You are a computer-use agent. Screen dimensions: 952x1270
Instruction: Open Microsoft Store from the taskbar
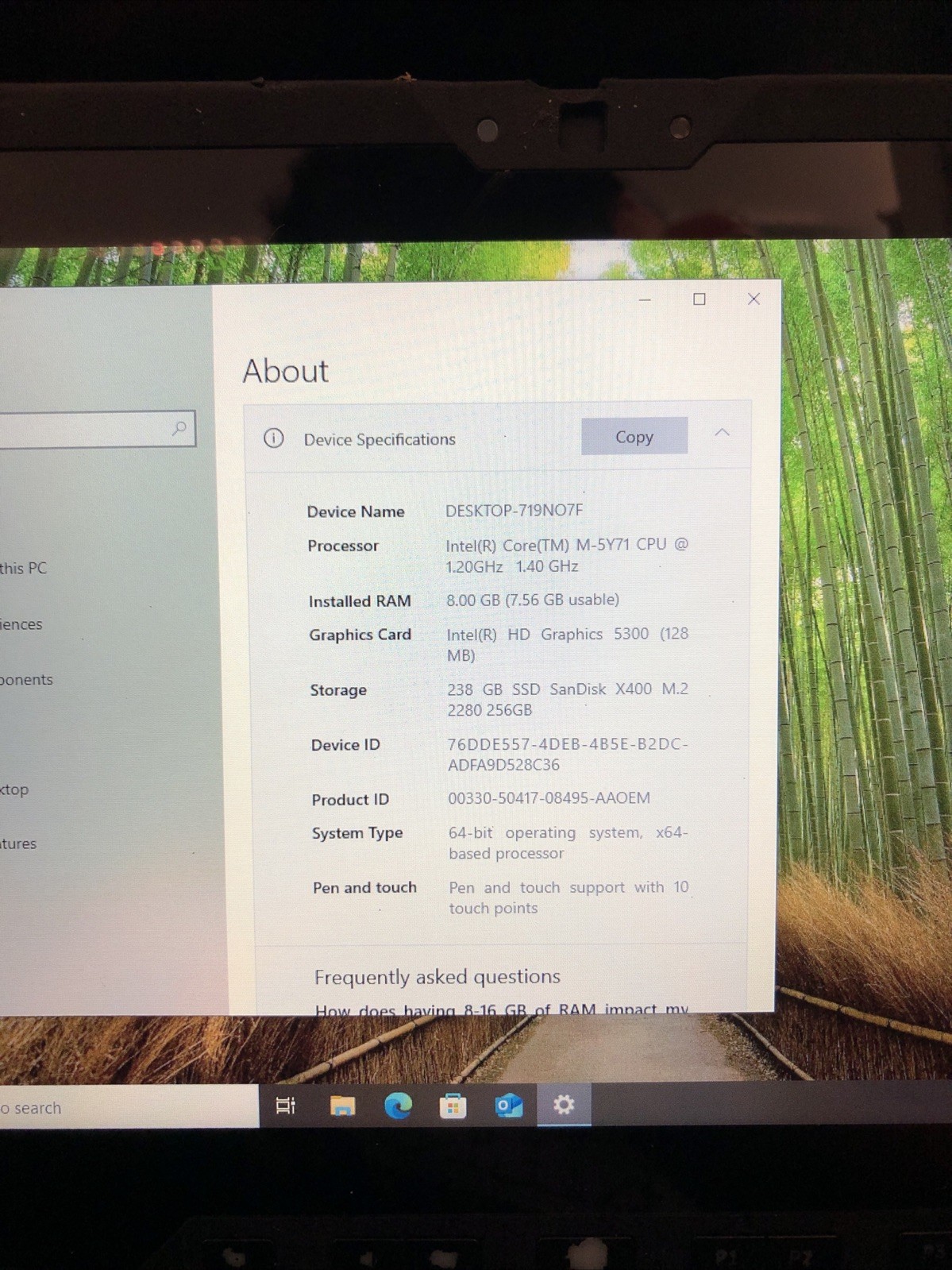[453, 1105]
